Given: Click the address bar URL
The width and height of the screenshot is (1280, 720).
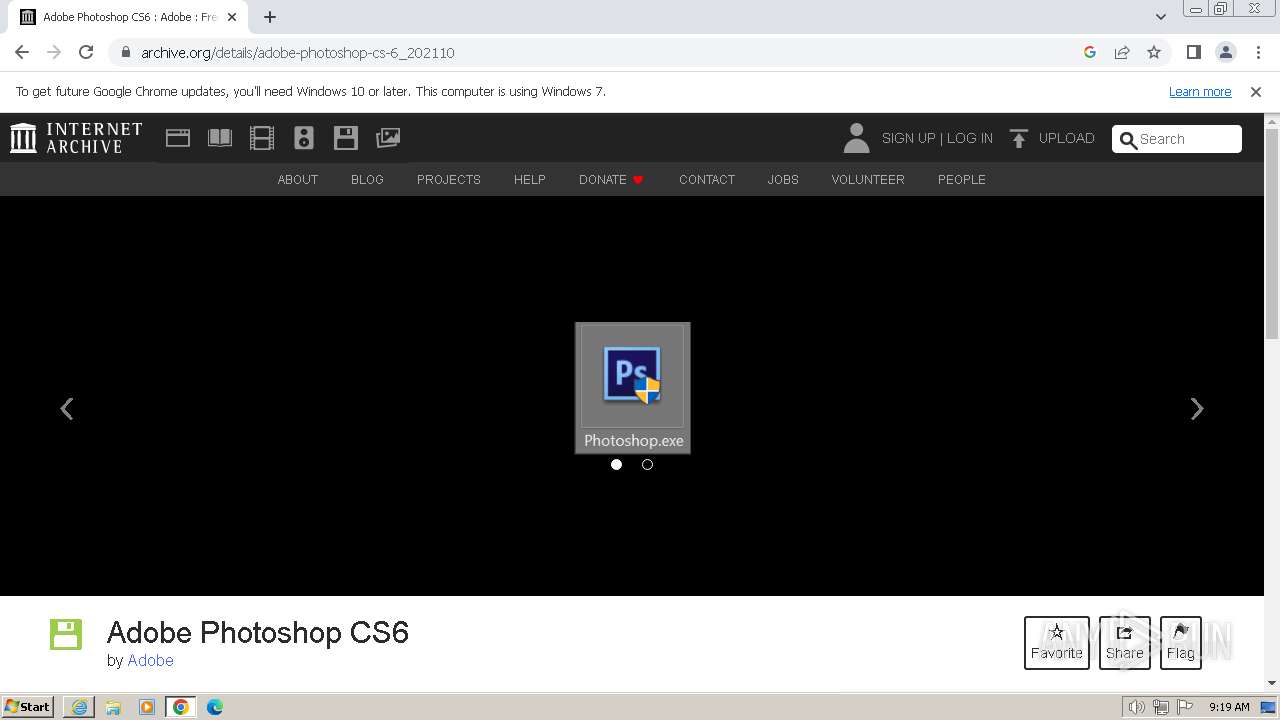Looking at the screenshot, I should (298, 52).
